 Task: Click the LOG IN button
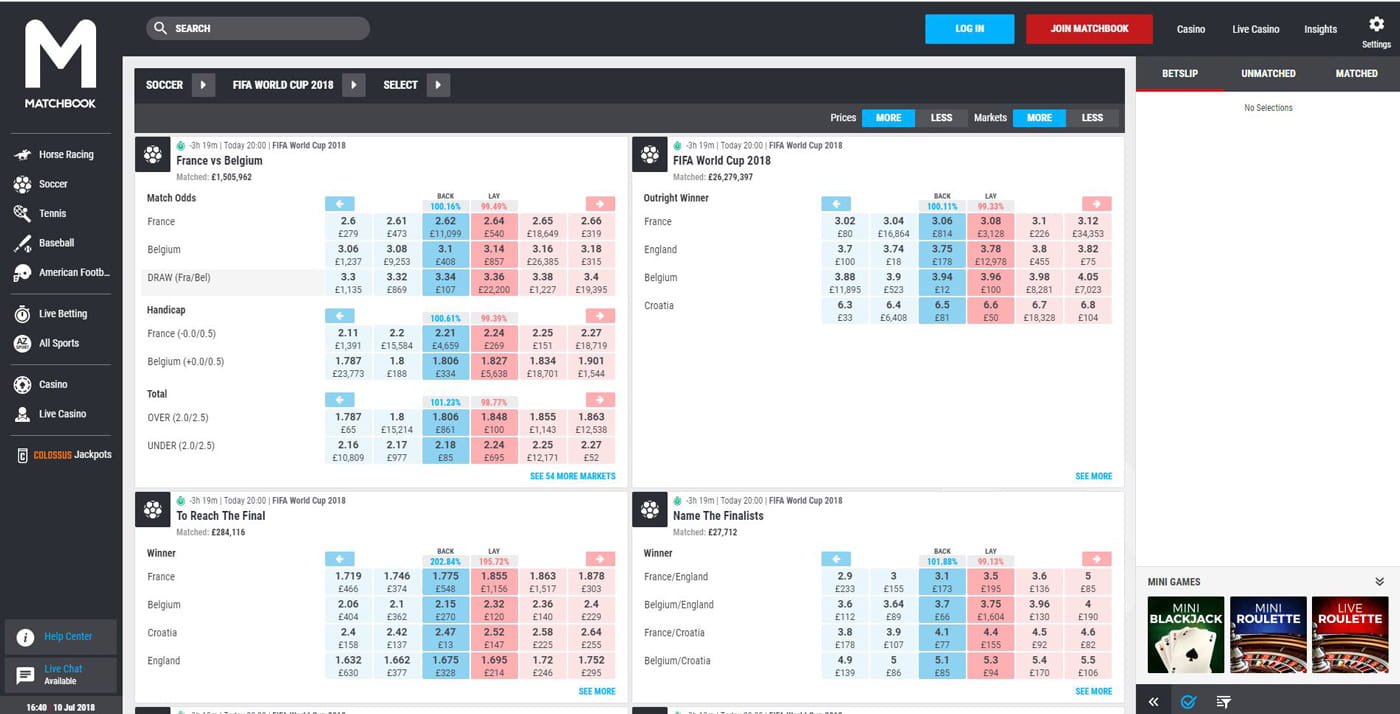pyautogui.click(x=970, y=29)
